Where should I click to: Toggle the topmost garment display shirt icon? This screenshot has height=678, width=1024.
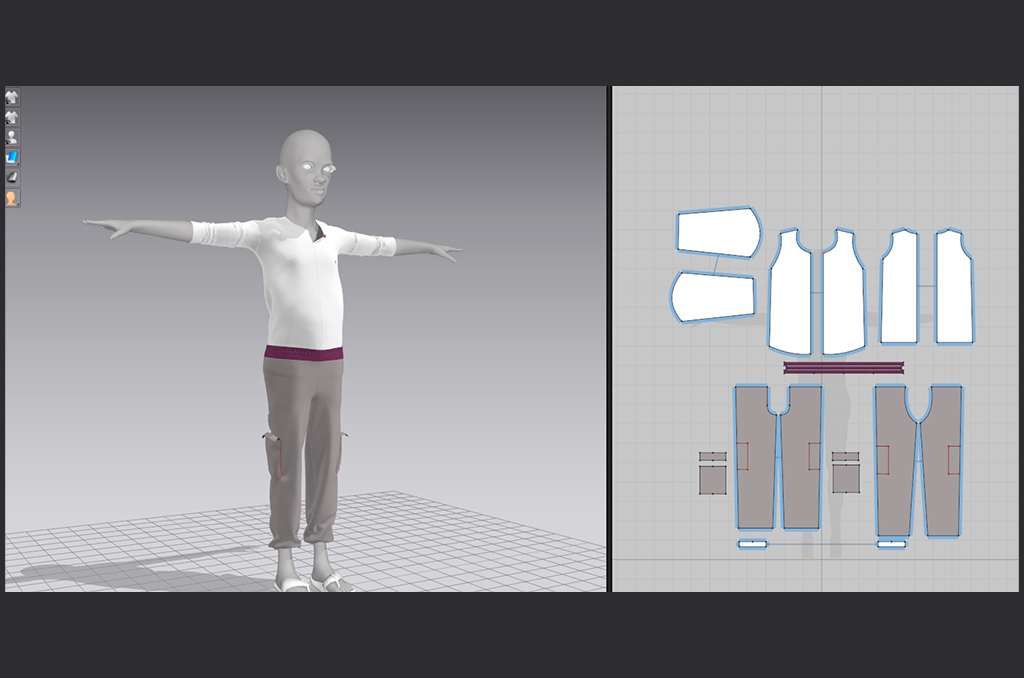(x=12, y=97)
